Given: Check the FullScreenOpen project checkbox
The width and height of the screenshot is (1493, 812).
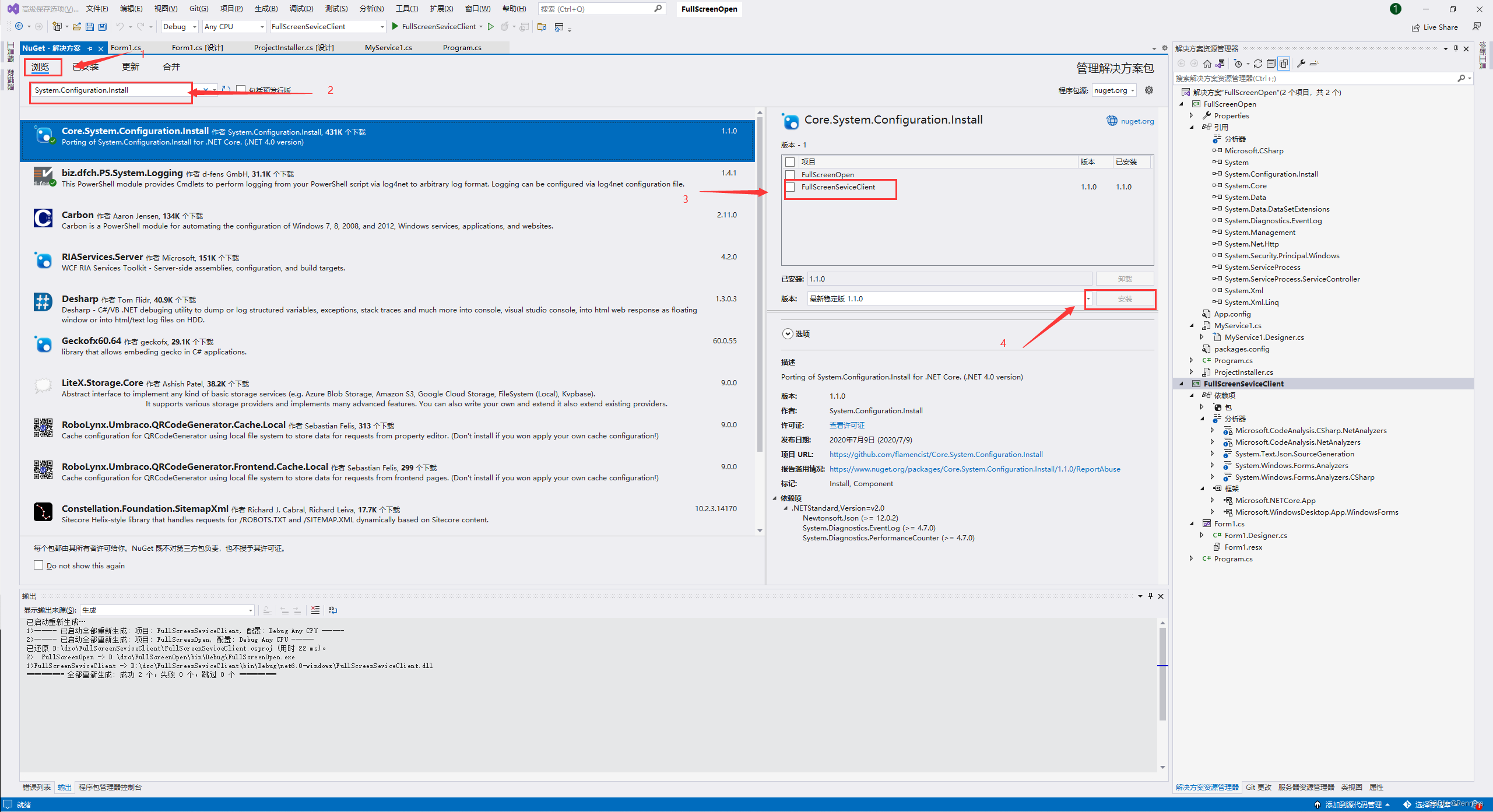Looking at the screenshot, I should [x=790, y=174].
